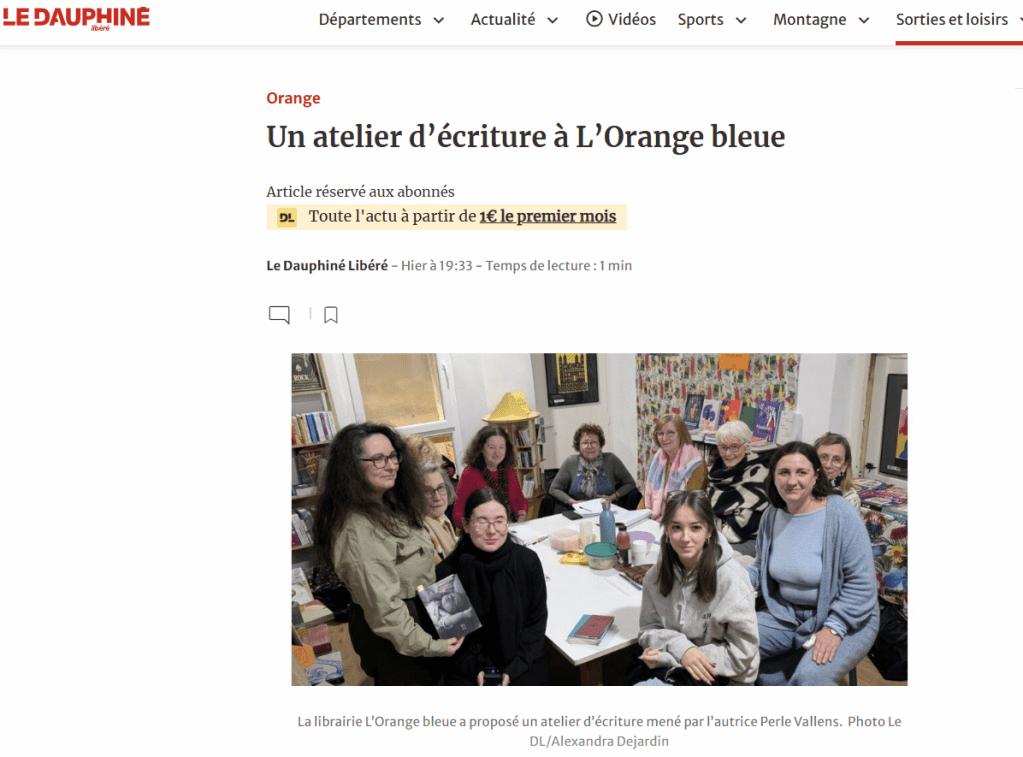This screenshot has height=757, width=1023.
Task: Open the Actualité menu label
Action: point(503,20)
